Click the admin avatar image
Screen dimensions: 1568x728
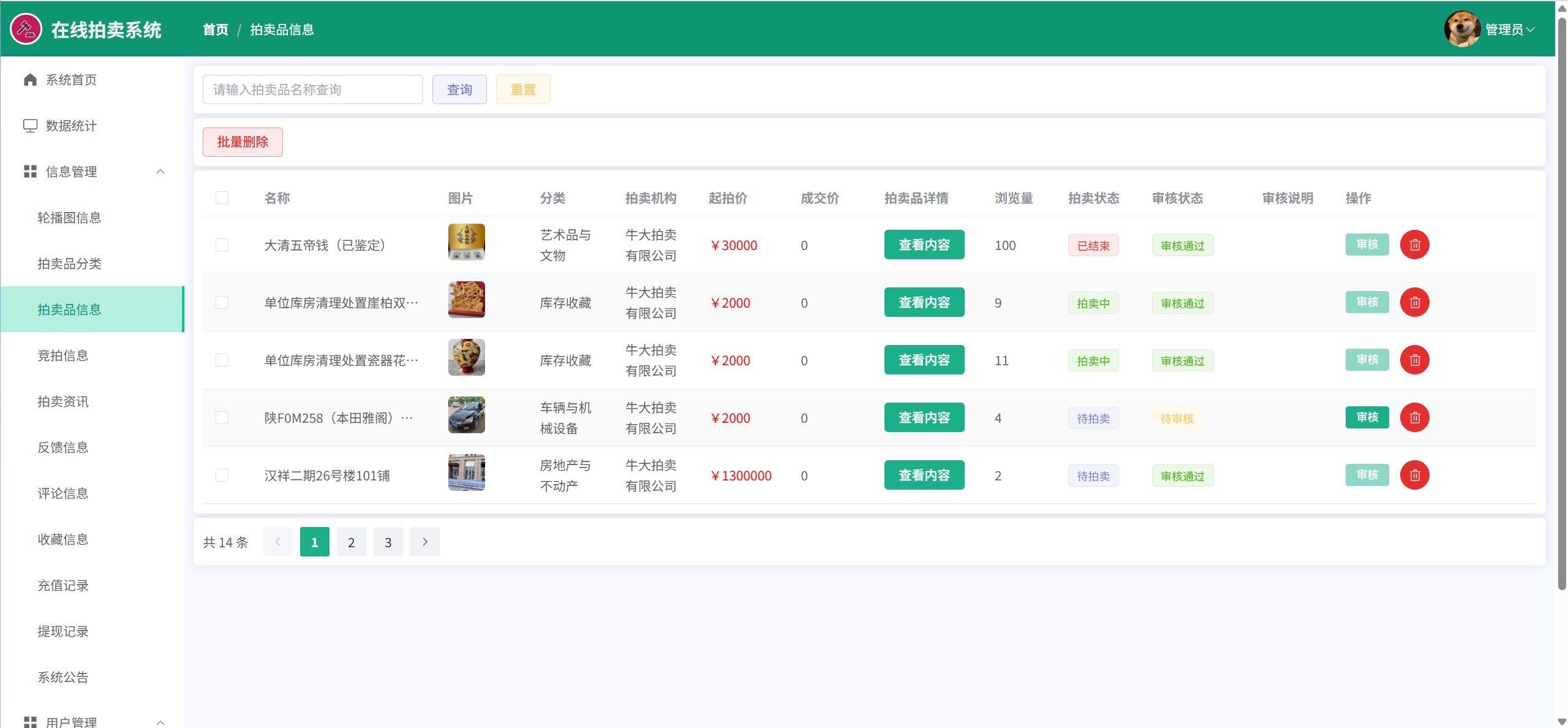pyautogui.click(x=1461, y=29)
